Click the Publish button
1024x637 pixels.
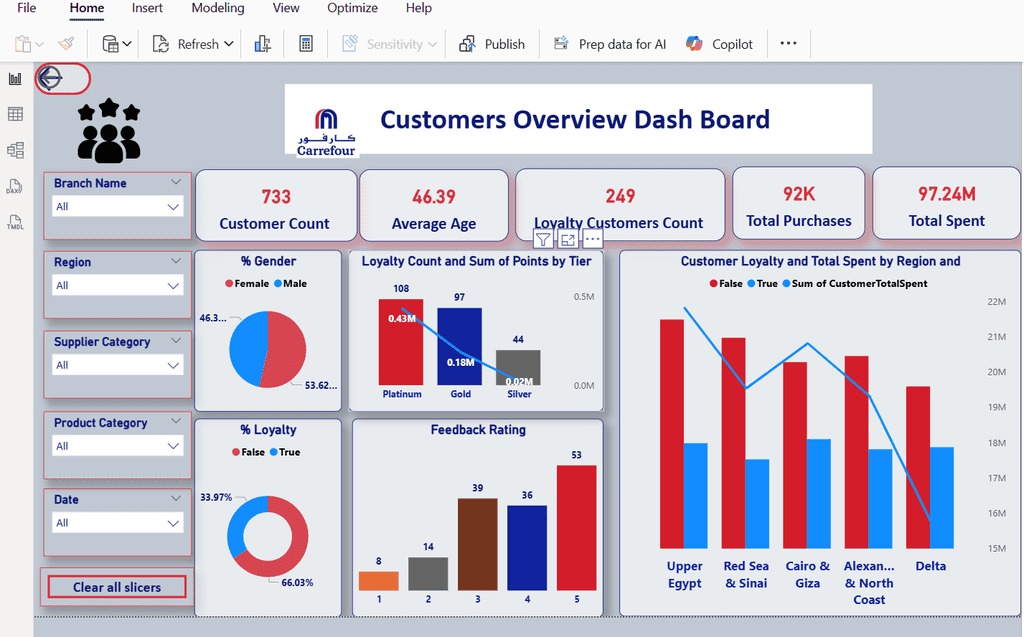[492, 44]
